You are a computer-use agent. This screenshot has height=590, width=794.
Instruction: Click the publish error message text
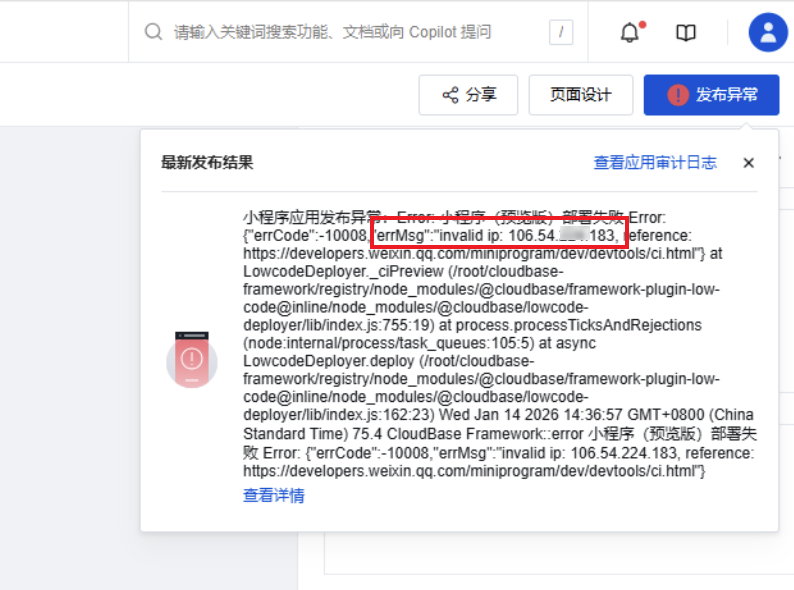tap(499, 344)
